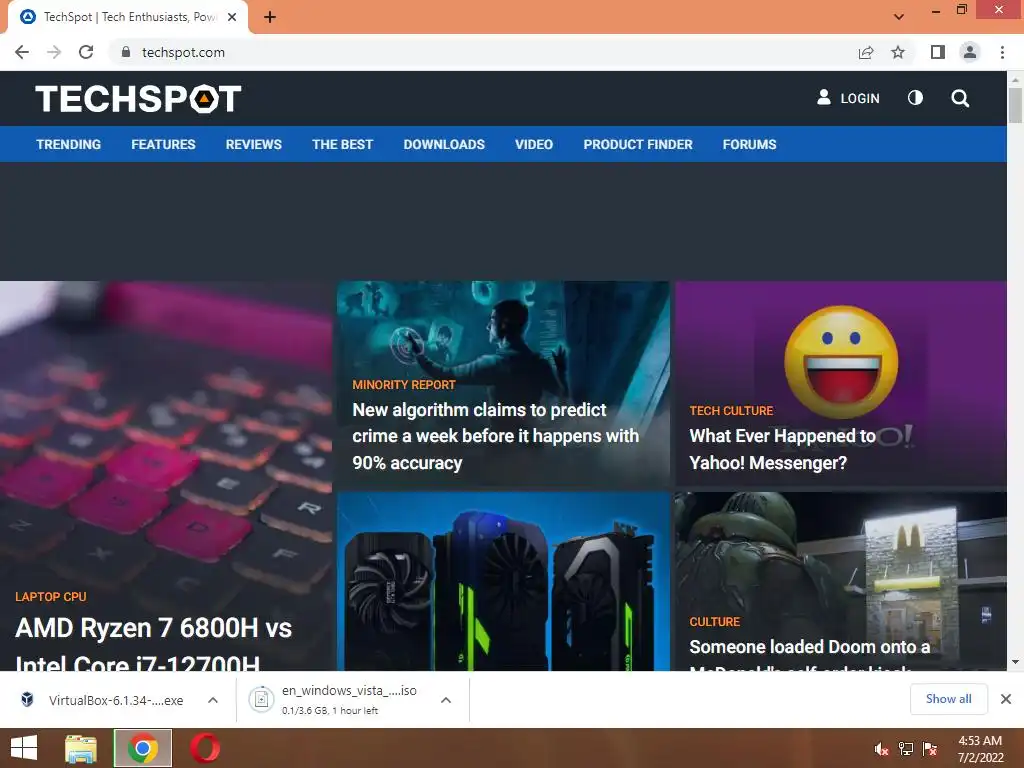Screen dimensions: 1024x768
Task: Open the TECH CULTURE category label
Action: point(731,411)
